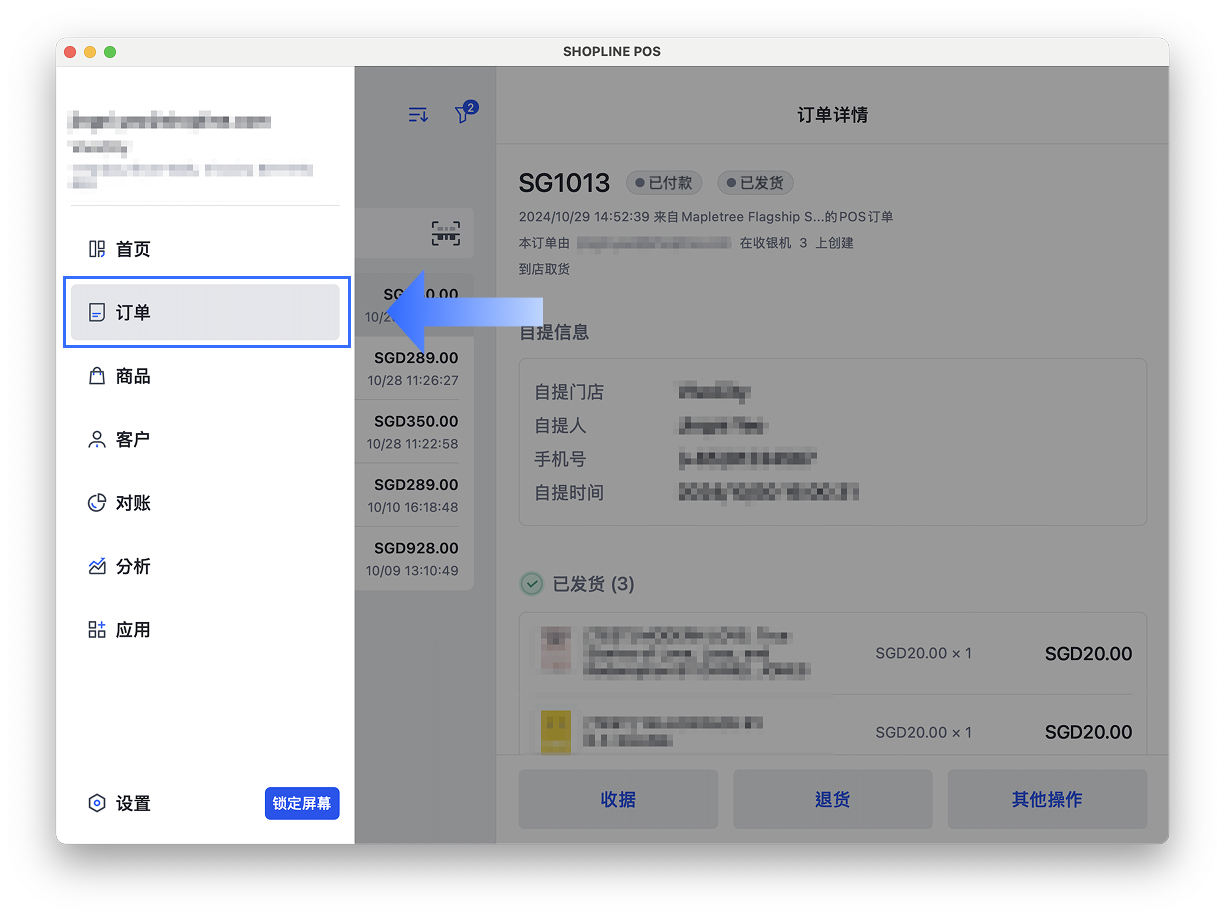
Task: Click the 自提人 pickup person label
Action: pos(560,425)
